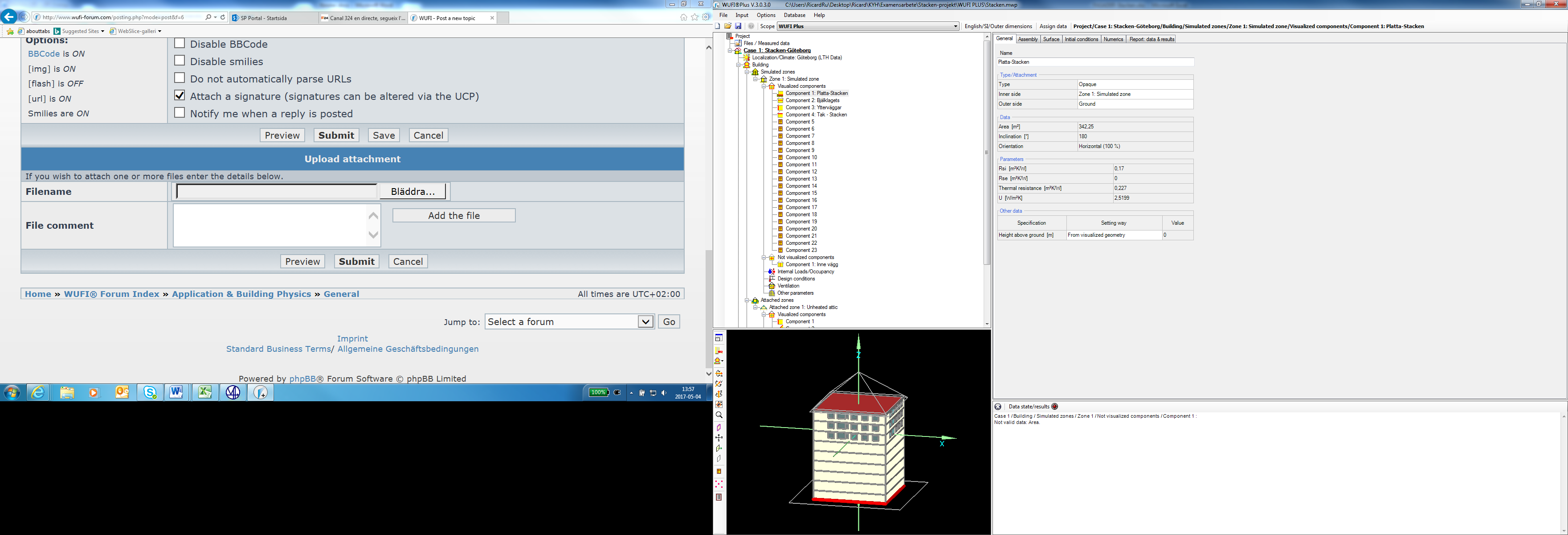
Task: Click the rotate around Z axis icon
Action: pos(719,394)
